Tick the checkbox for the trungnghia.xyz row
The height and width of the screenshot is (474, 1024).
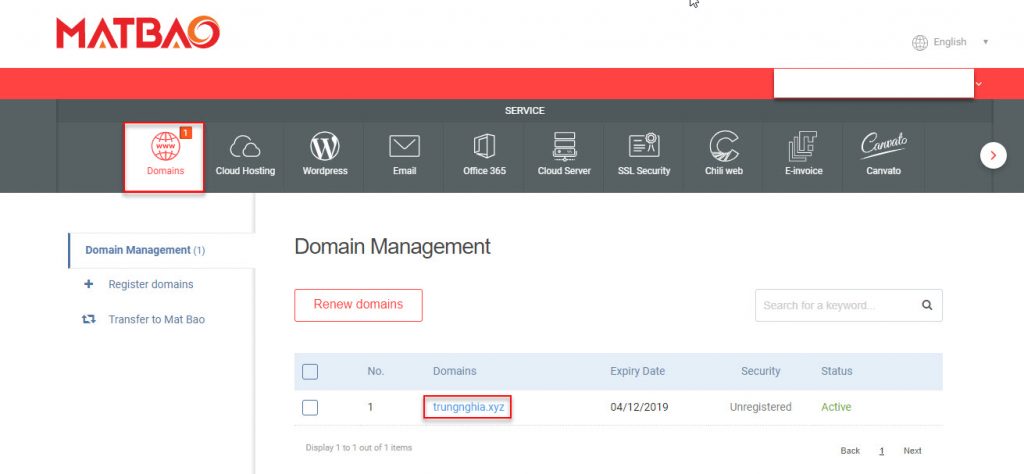[310, 407]
